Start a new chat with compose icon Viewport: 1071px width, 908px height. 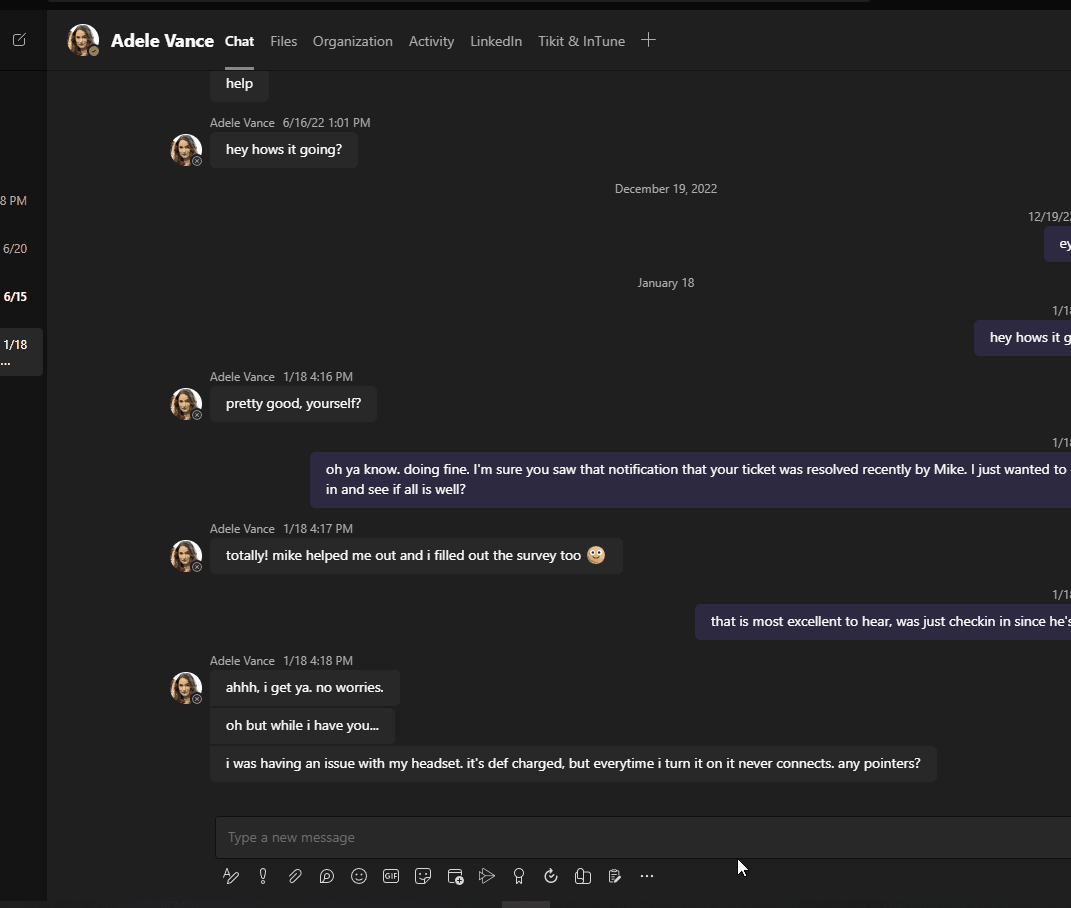point(19,40)
